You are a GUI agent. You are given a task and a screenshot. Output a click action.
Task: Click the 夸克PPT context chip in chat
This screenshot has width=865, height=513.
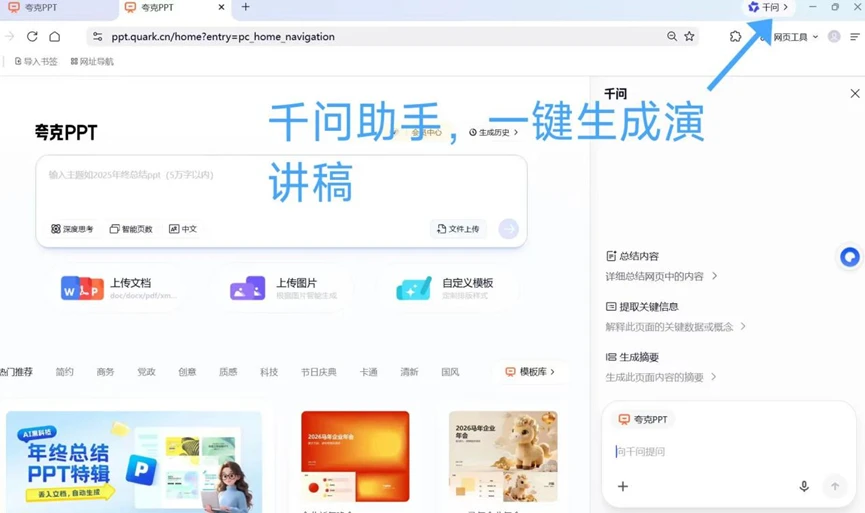643,419
